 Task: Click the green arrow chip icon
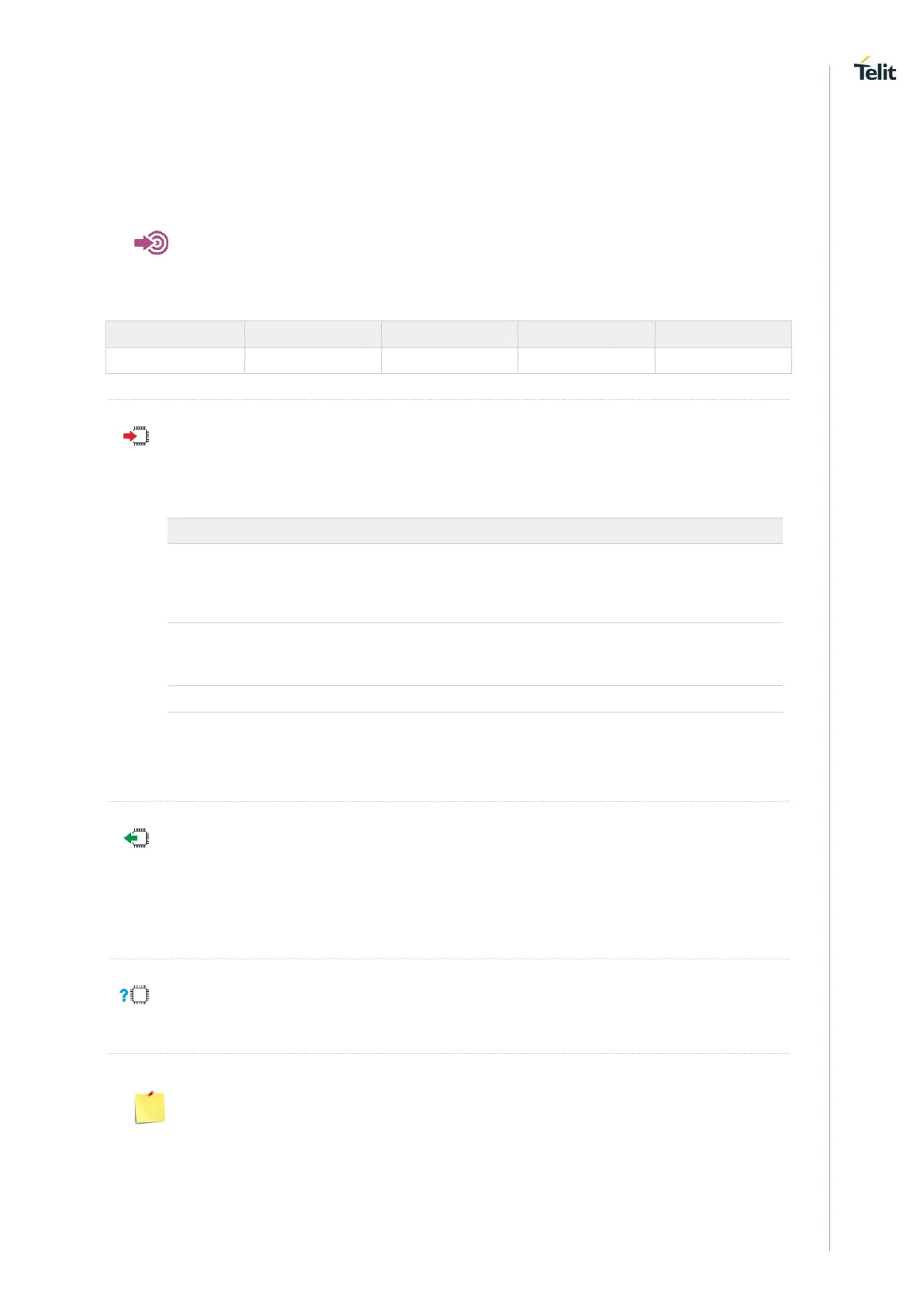coord(137,838)
